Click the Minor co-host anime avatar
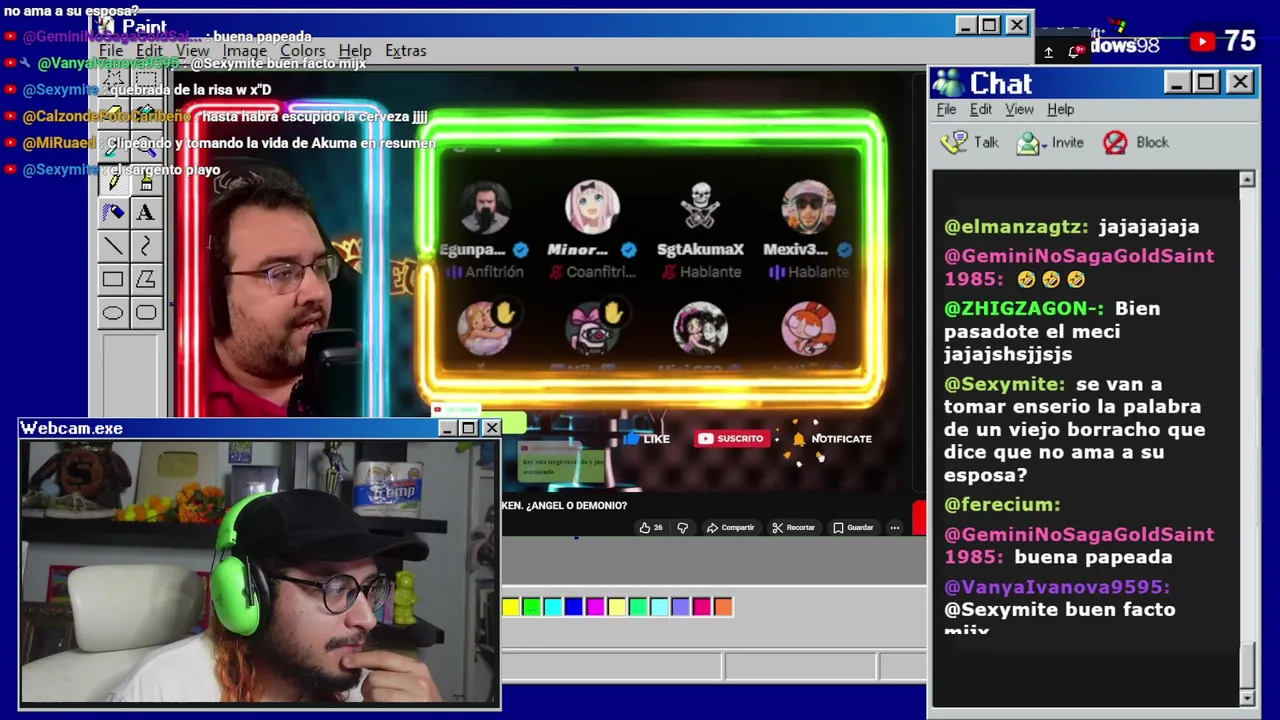Viewport: 1280px width, 720px height. point(592,207)
